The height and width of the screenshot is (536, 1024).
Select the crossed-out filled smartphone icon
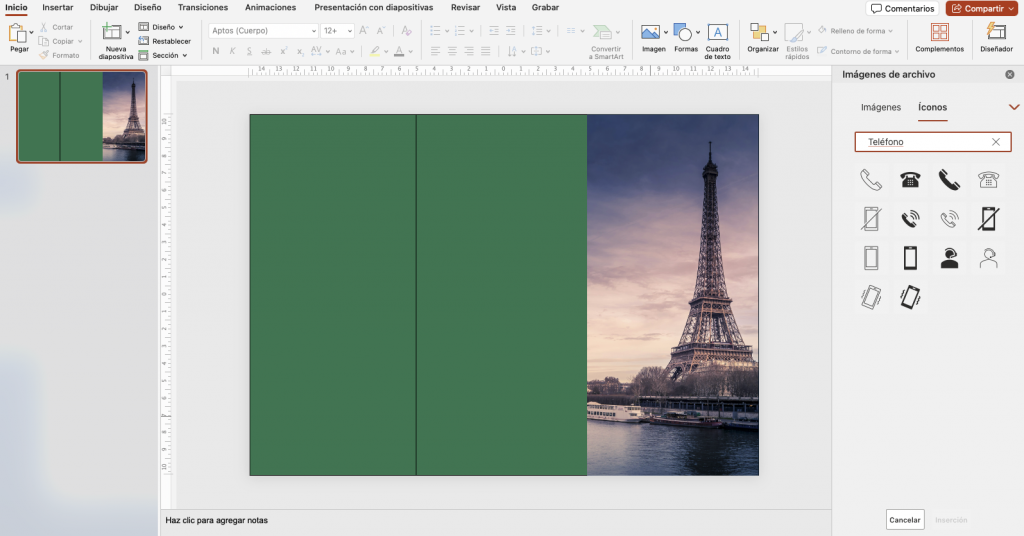pyautogui.click(x=988, y=219)
